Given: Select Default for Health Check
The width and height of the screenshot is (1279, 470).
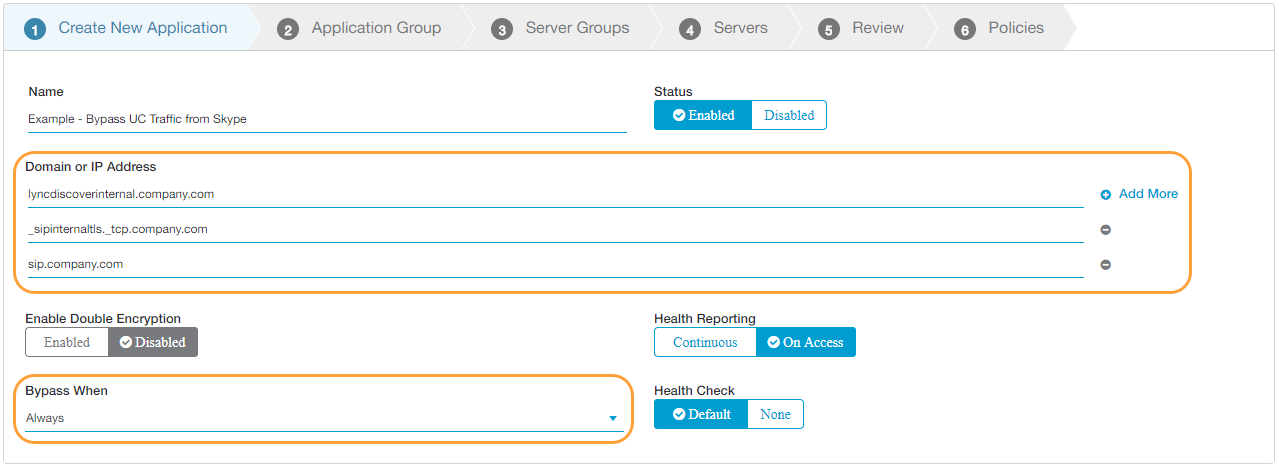Looking at the screenshot, I should [x=701, y=414].
